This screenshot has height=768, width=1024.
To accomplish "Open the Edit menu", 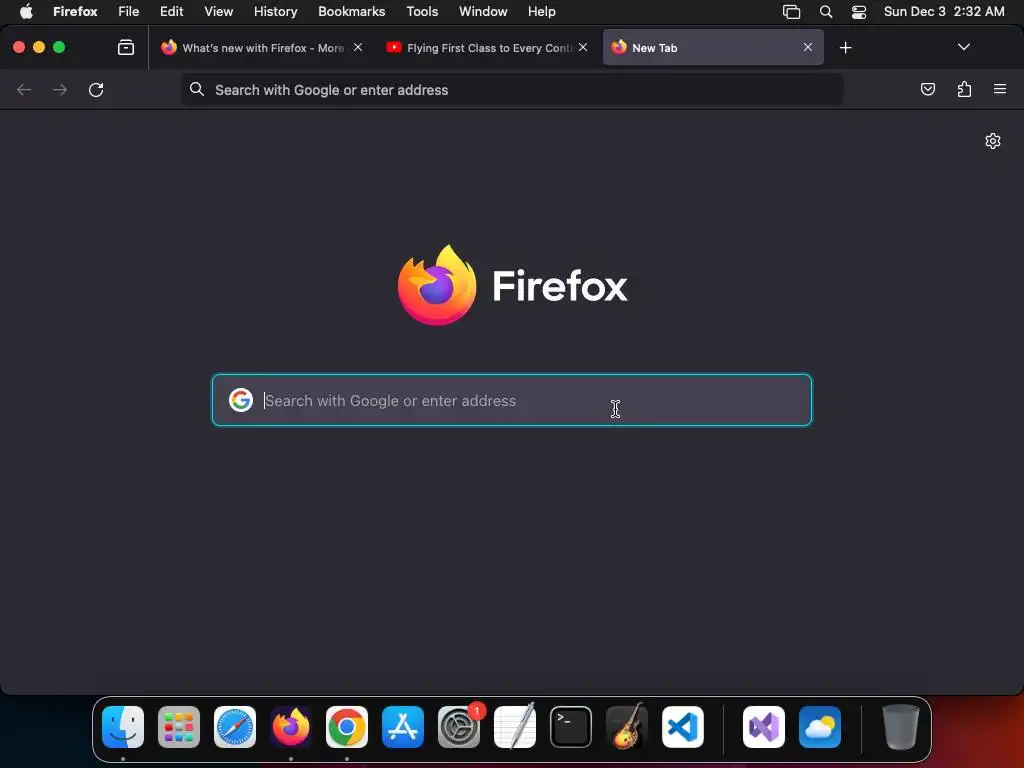I will click(x=172, y=12).
